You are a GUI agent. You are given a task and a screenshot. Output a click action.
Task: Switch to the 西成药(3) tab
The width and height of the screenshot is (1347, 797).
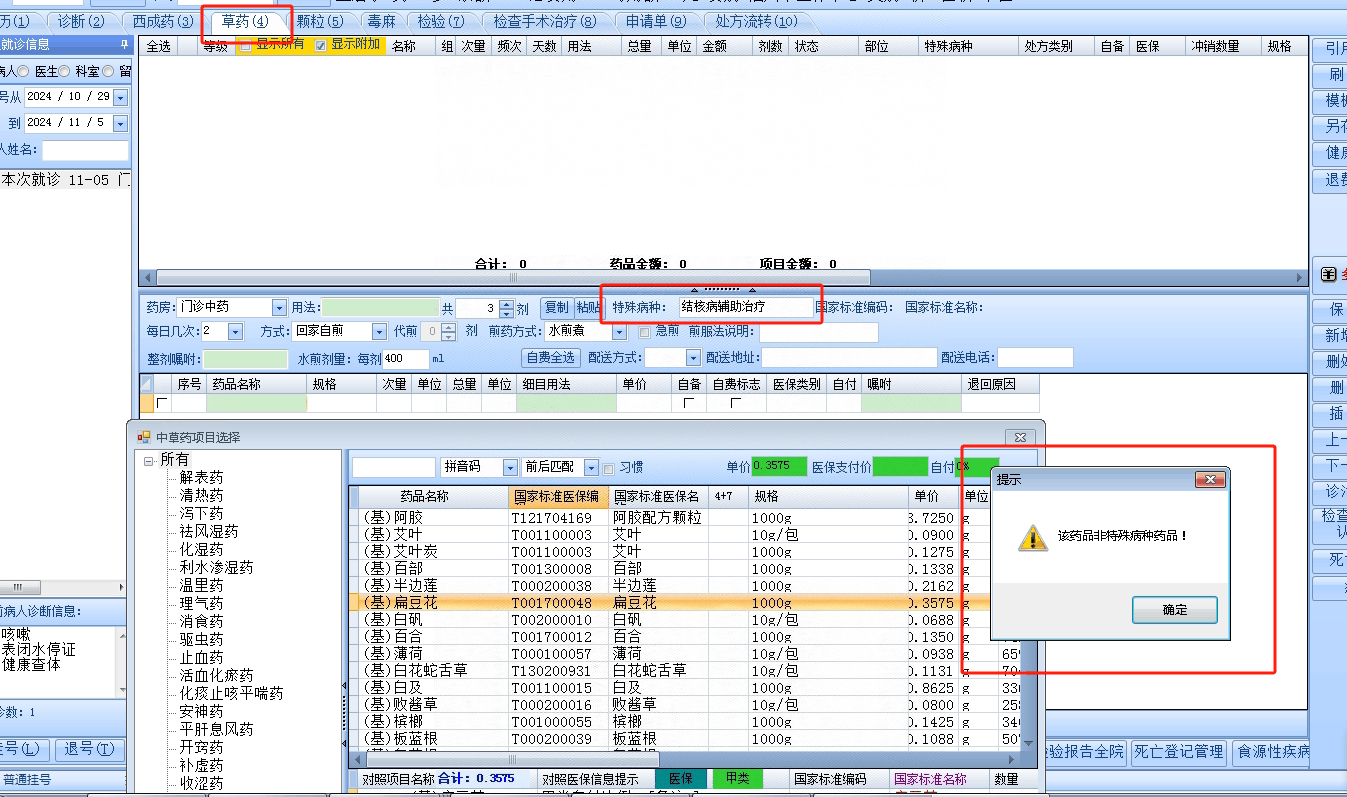point(163,21)
